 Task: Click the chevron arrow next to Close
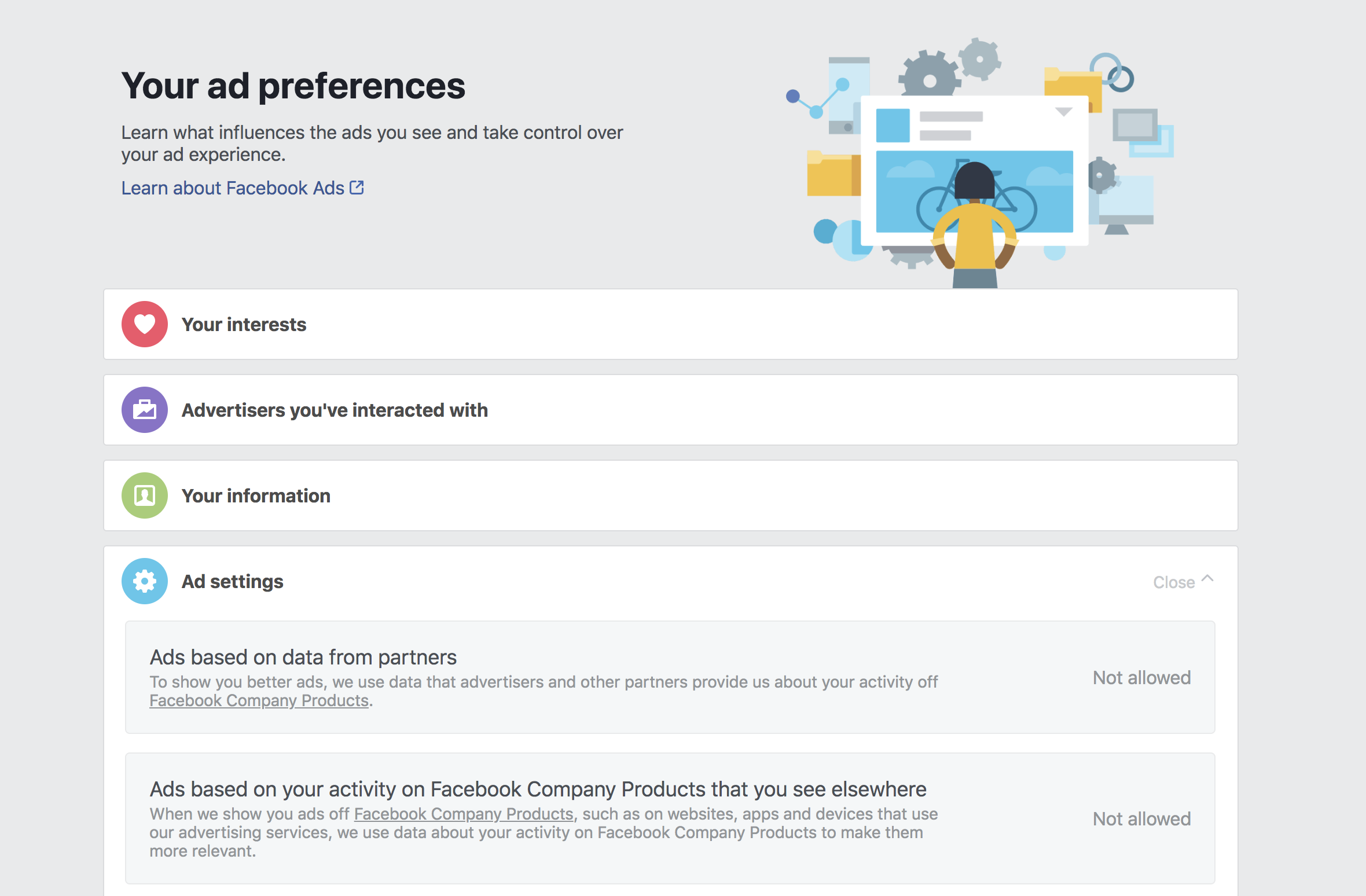coord(1207,579)
